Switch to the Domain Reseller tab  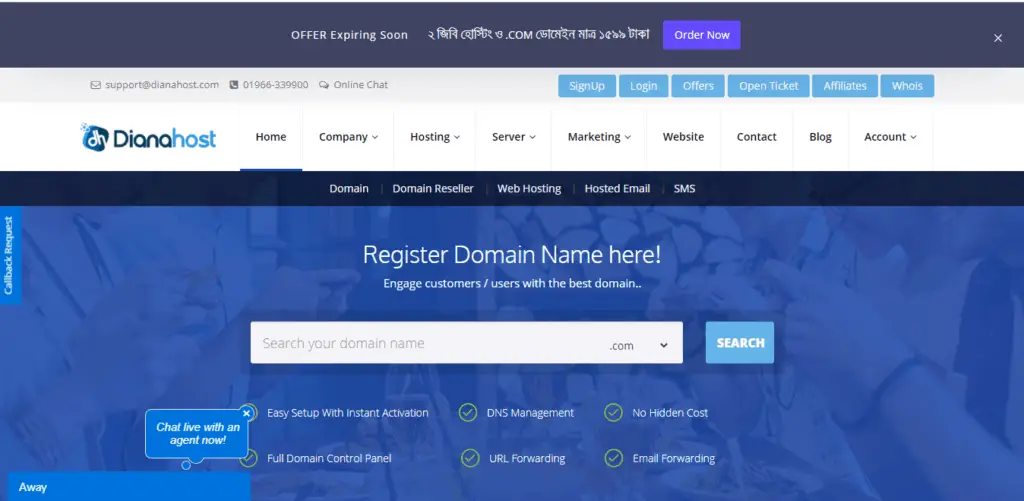coord(433,189)
